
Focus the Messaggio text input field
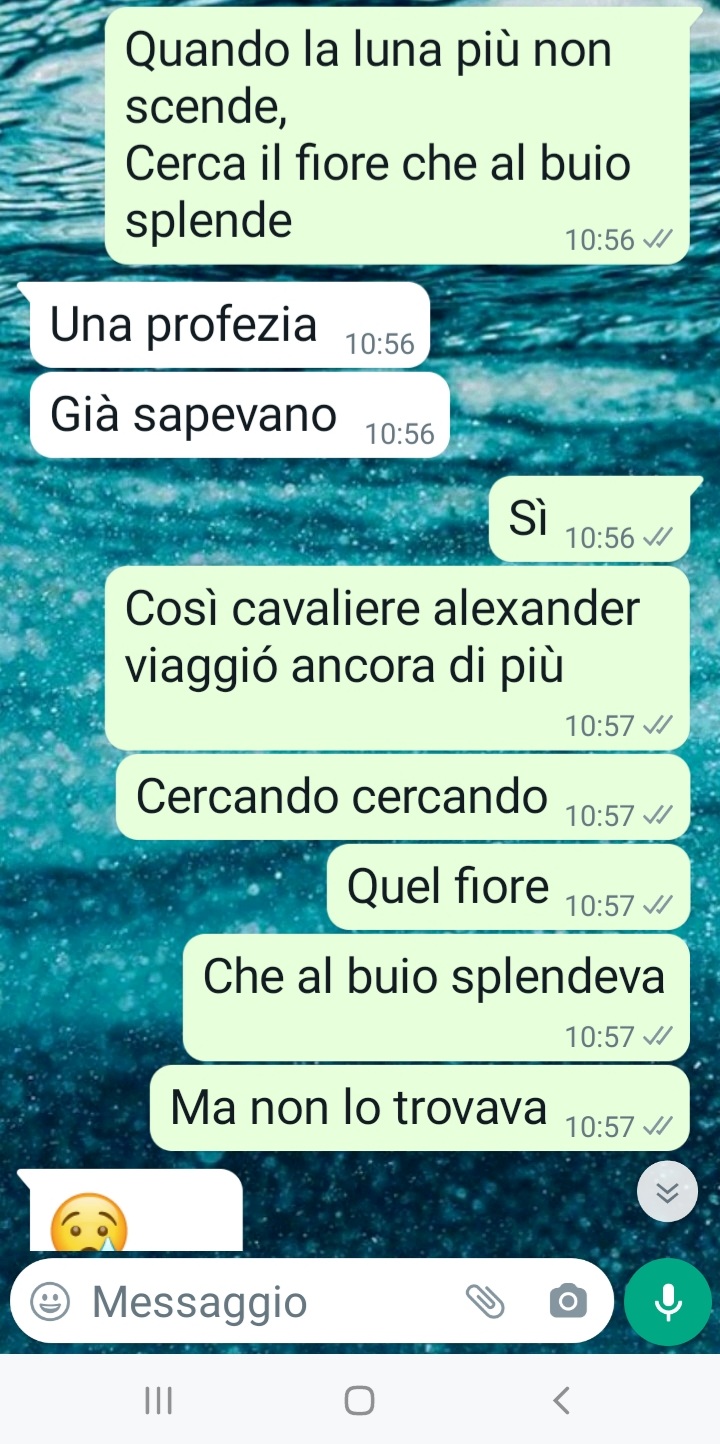click(272, 1302)
